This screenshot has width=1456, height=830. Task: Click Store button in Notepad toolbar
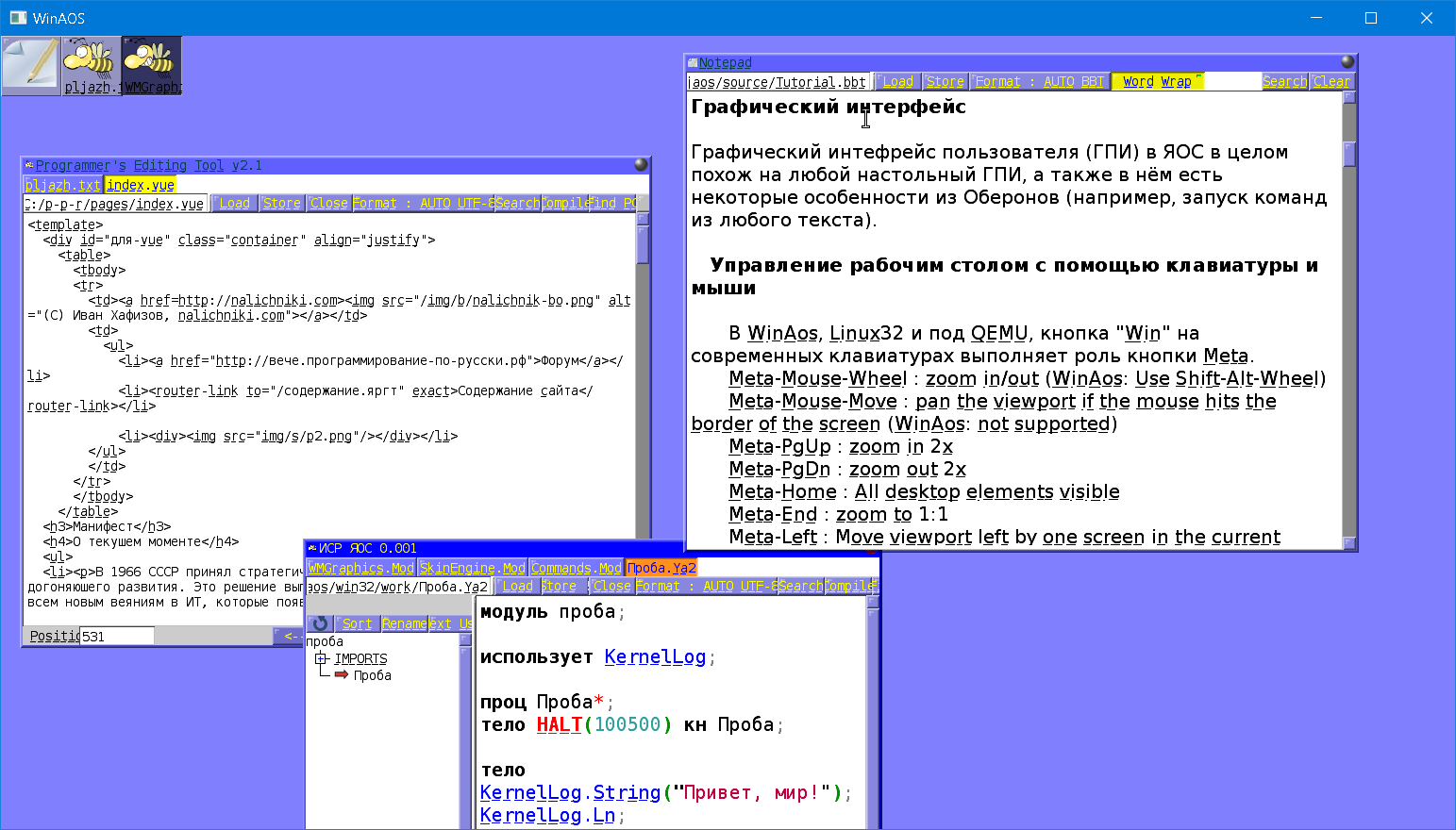tap(945, 82)
